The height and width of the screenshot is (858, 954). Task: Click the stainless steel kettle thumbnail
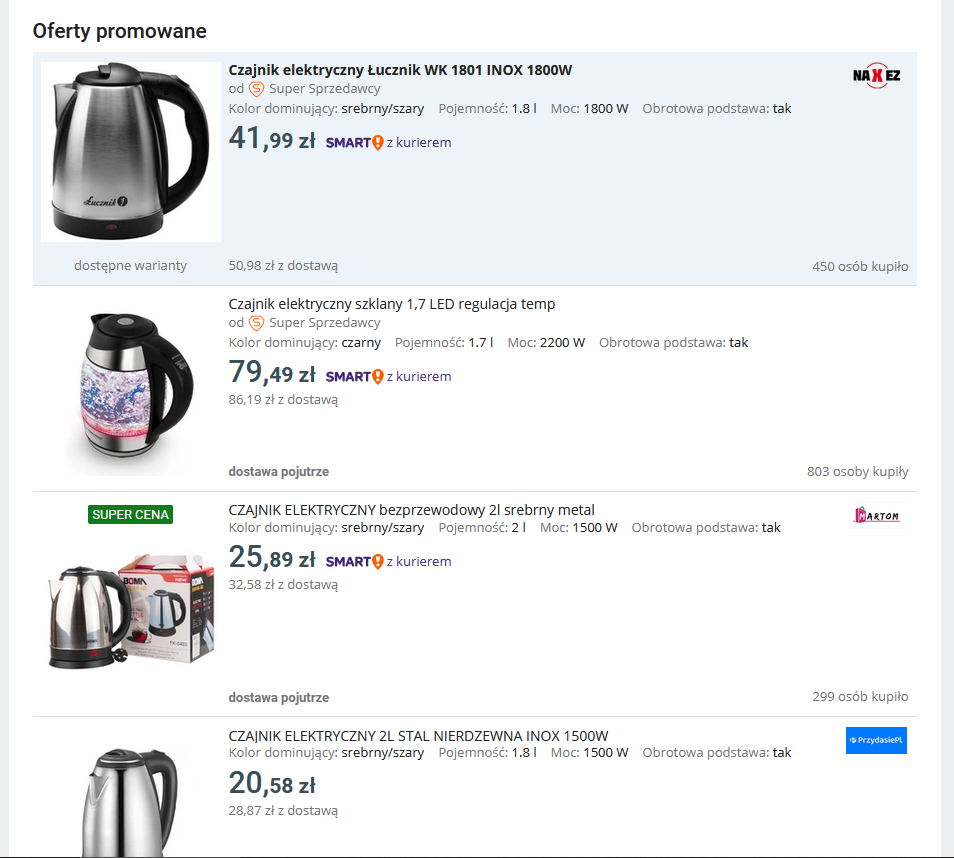pyautogui.click(x=130, y=800)
